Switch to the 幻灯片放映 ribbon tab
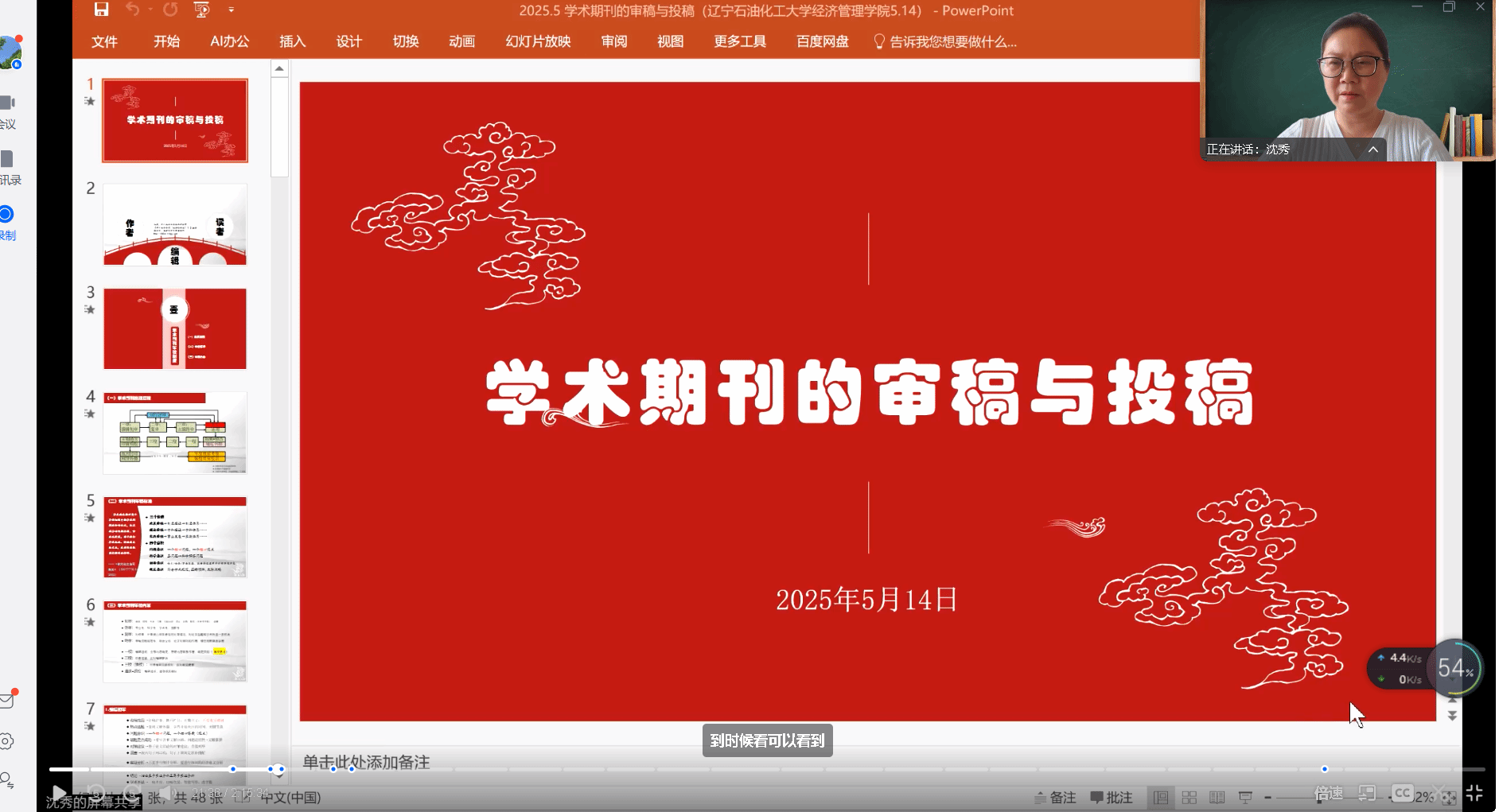 [538, 41]
